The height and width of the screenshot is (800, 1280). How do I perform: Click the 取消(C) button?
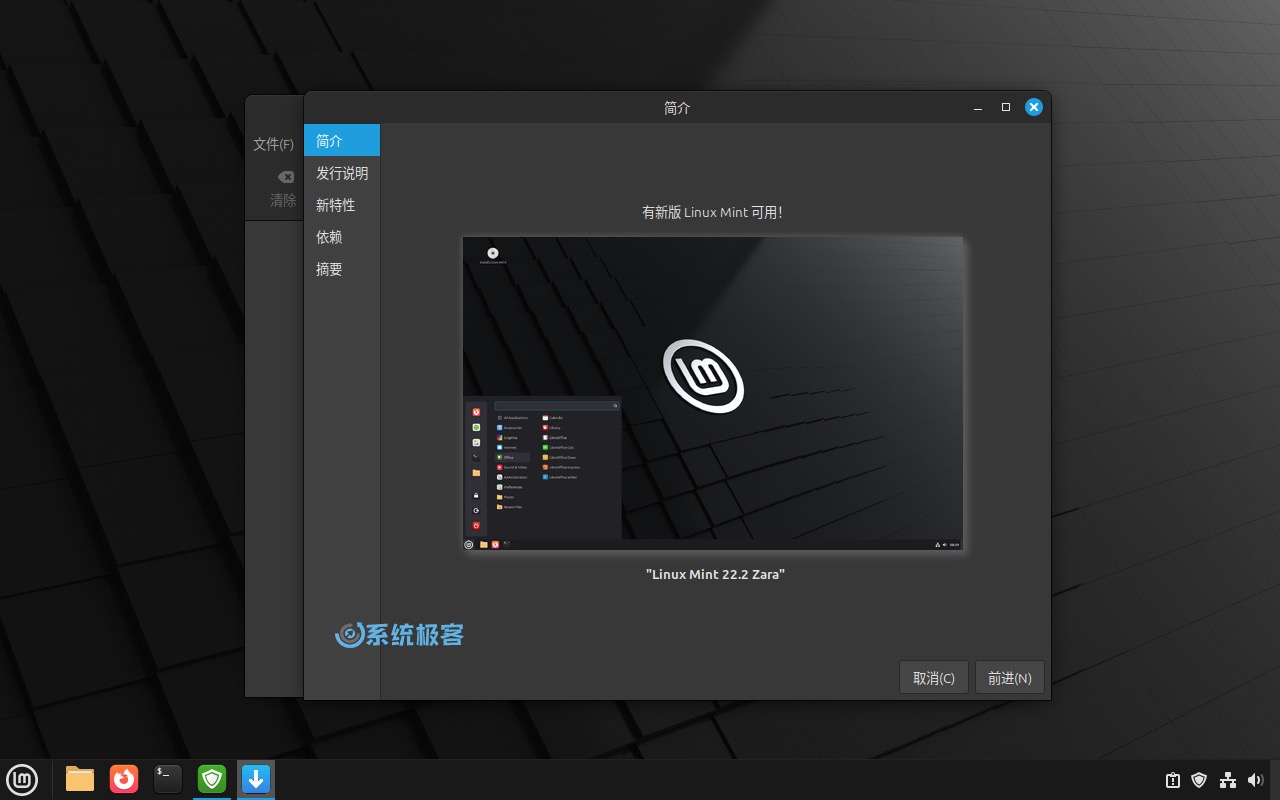(934, 677)
